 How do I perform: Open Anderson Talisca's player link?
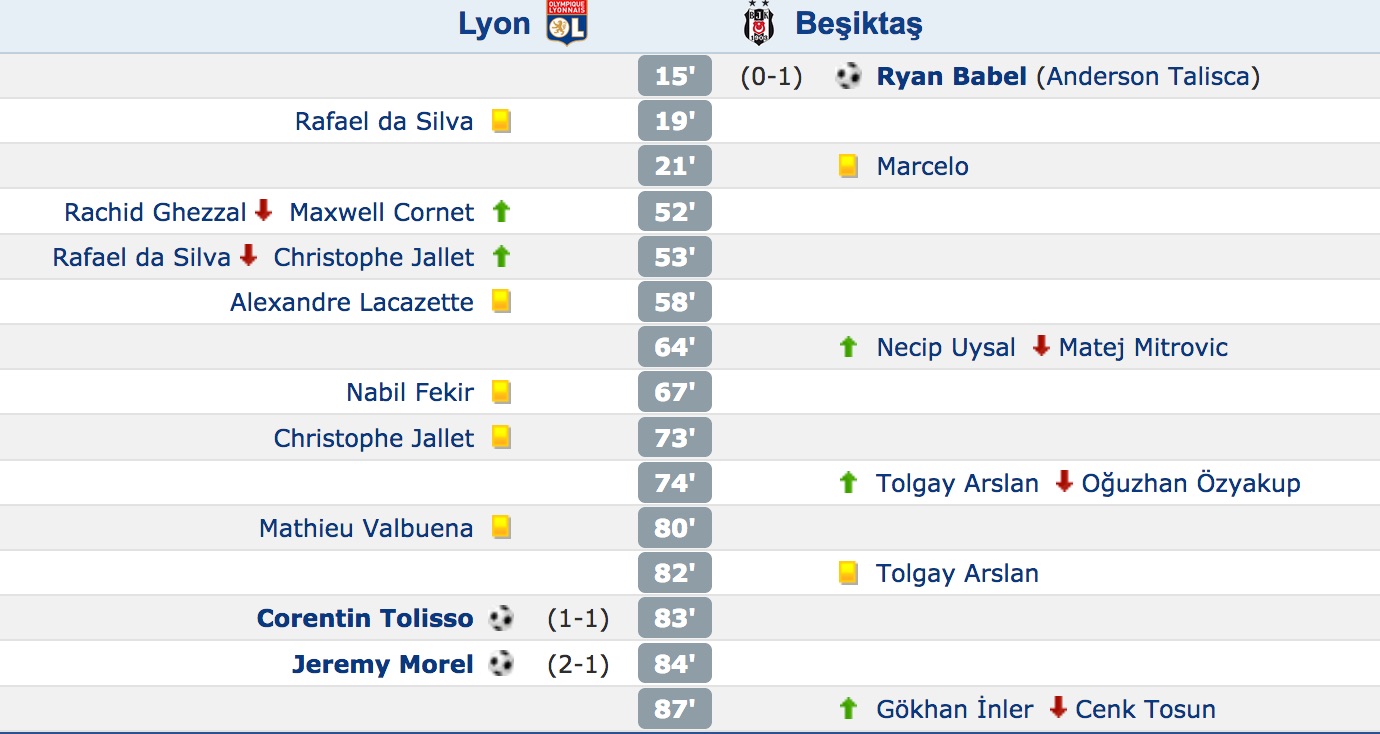coord(1148,76)
